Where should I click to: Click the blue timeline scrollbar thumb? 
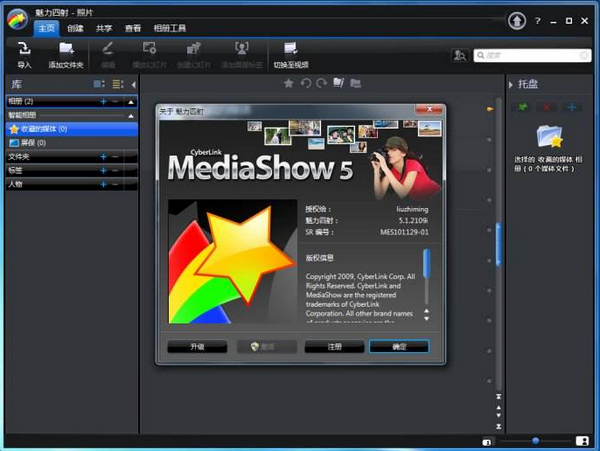[498, 244]
